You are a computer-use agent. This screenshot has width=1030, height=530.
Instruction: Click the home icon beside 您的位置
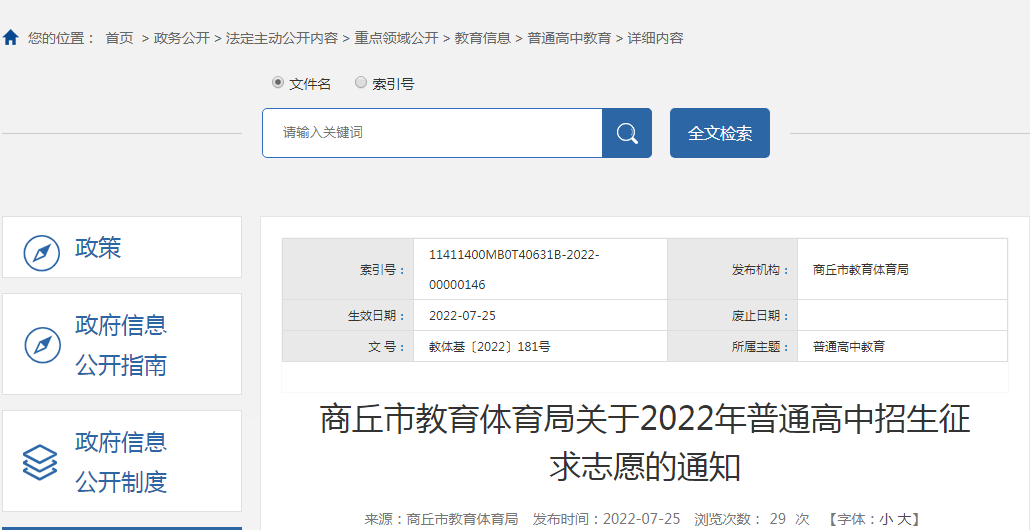click(11, 38)
